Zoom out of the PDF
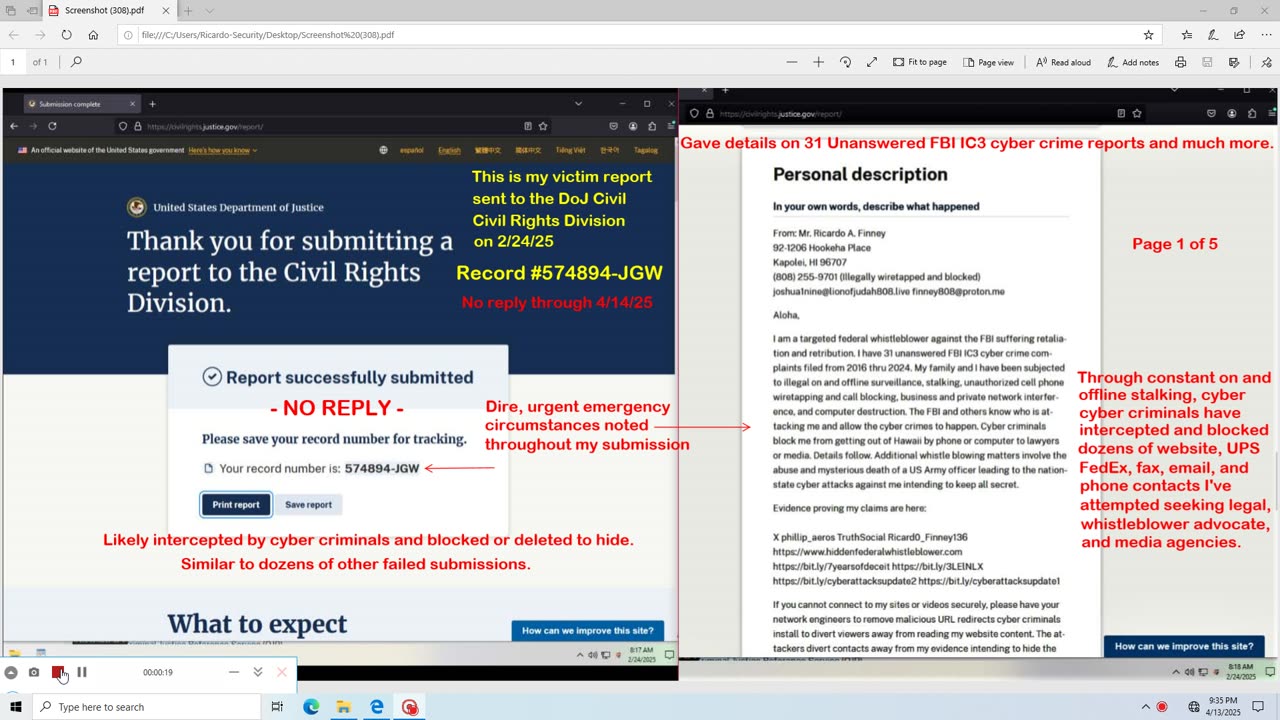 [792, 62]
